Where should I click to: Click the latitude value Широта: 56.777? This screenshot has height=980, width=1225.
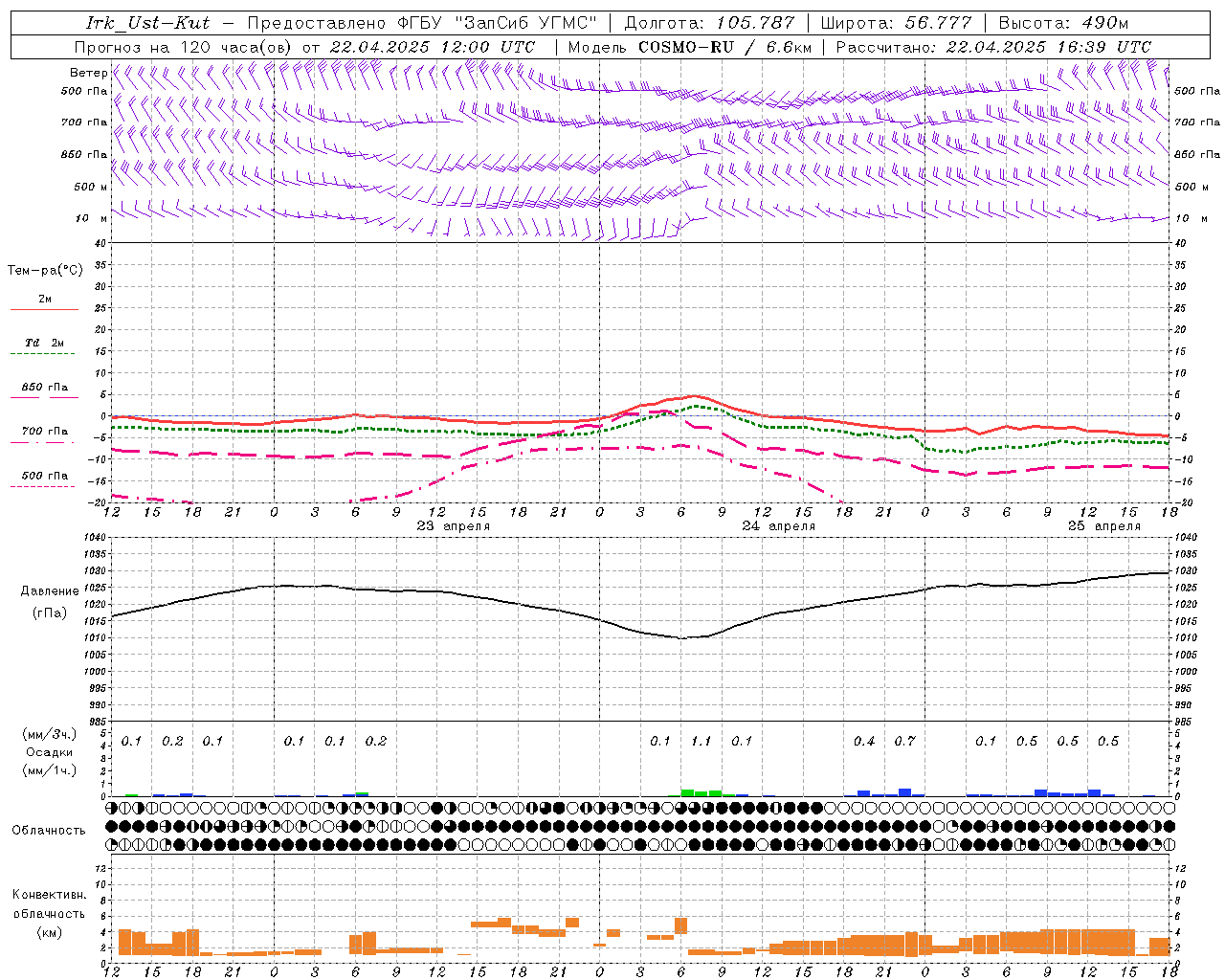(x=896, y=23)
